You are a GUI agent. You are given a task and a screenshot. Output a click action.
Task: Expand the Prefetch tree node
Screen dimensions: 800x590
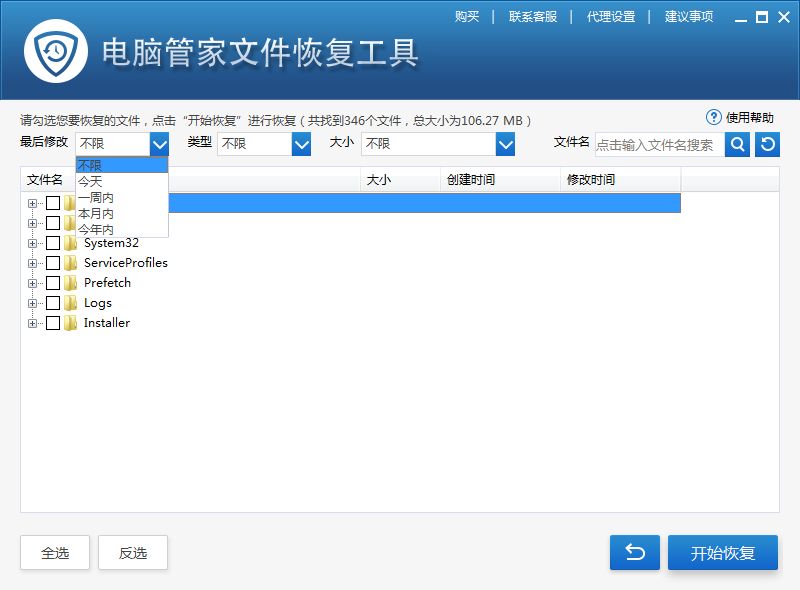coord(32,283)
